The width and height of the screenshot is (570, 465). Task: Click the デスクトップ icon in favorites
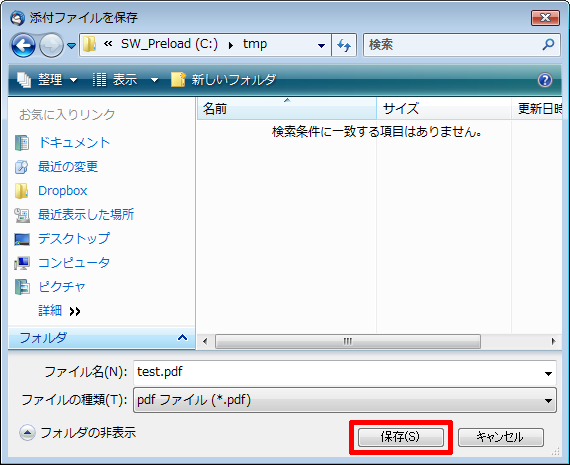coord(22,239)
